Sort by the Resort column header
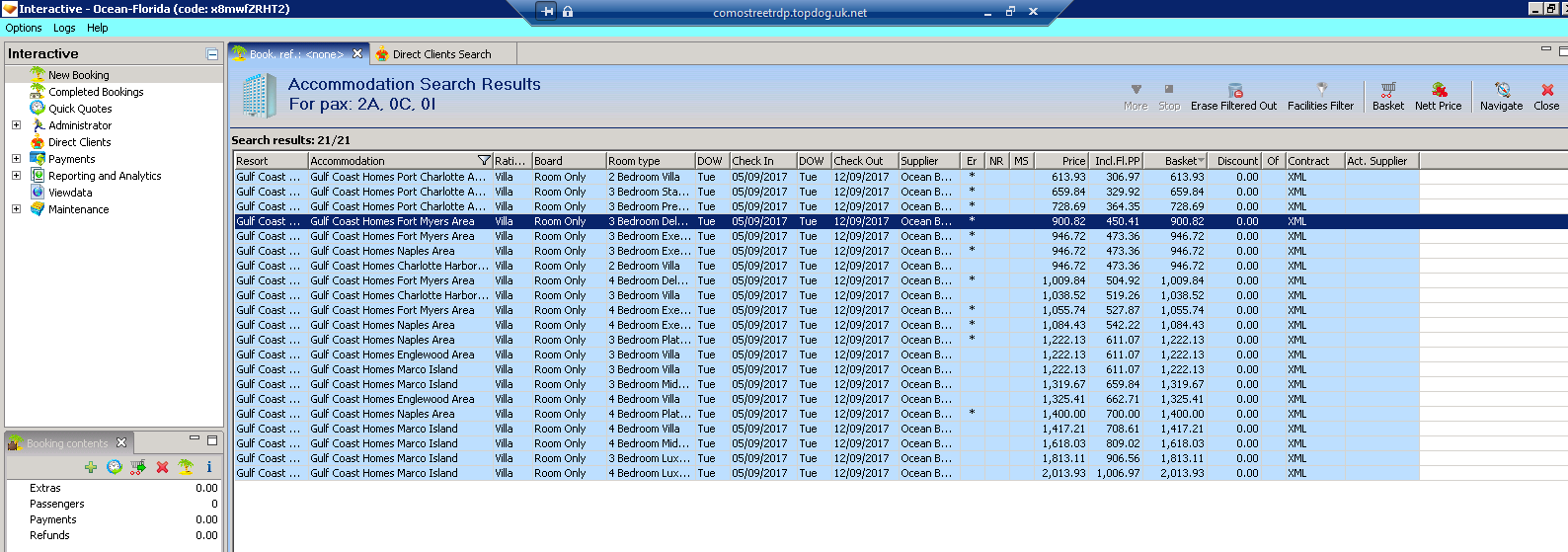 271,161
